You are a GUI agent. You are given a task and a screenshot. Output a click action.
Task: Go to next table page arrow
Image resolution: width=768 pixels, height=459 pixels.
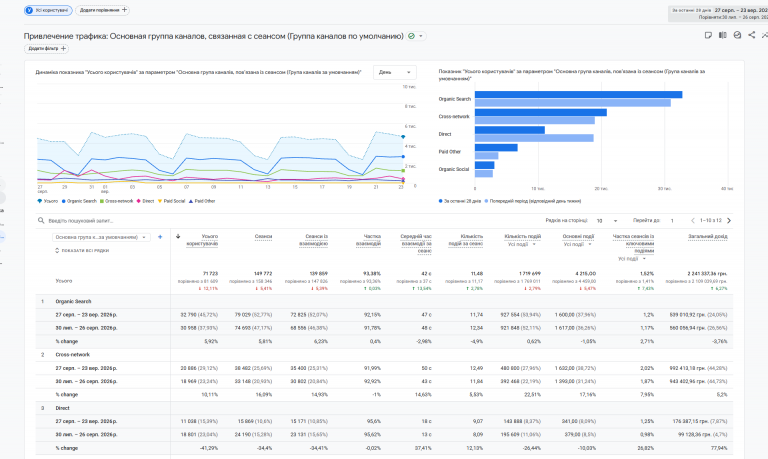click(729, 220)
